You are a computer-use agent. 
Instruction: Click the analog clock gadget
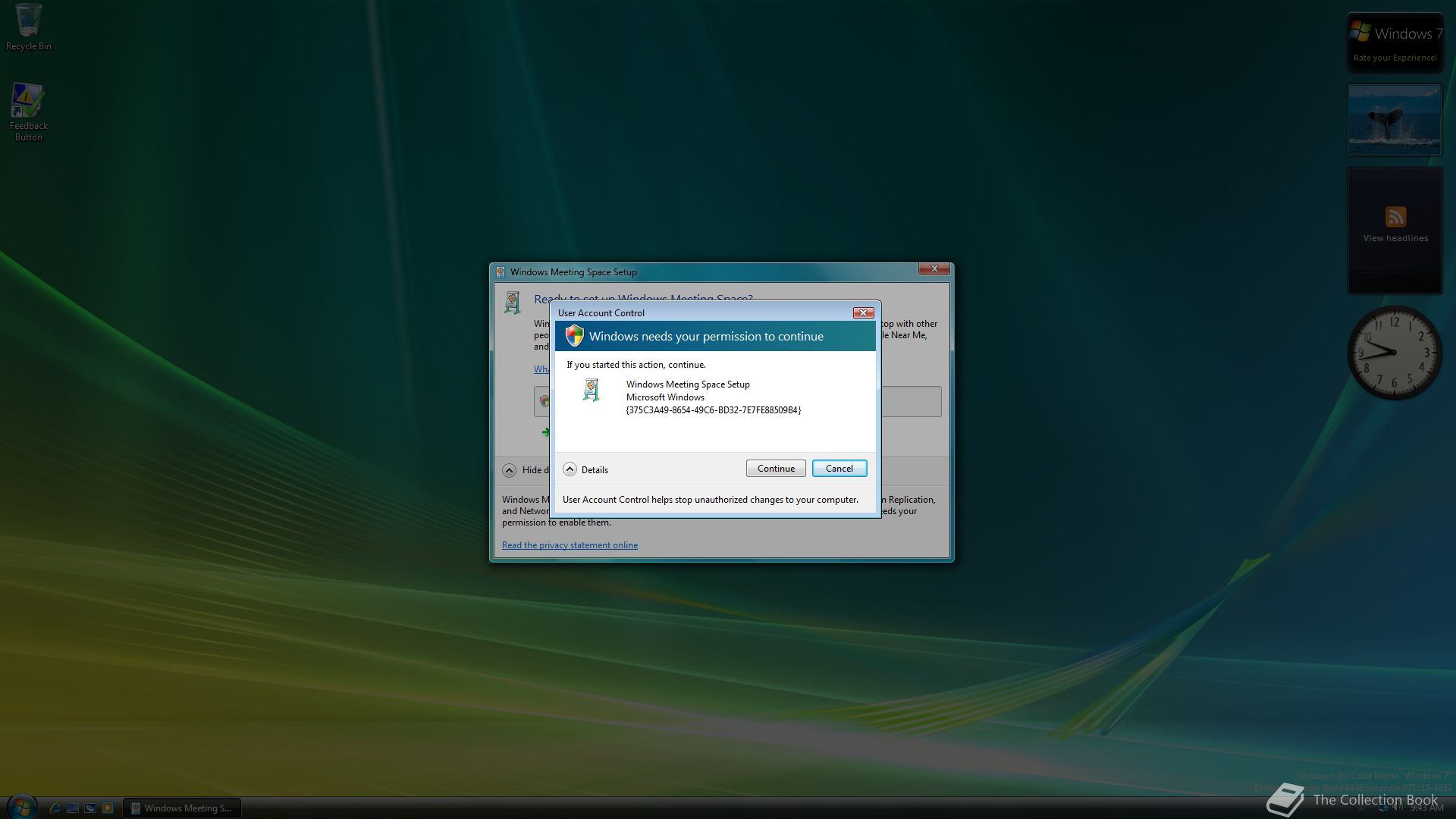tap(1394, 353)
